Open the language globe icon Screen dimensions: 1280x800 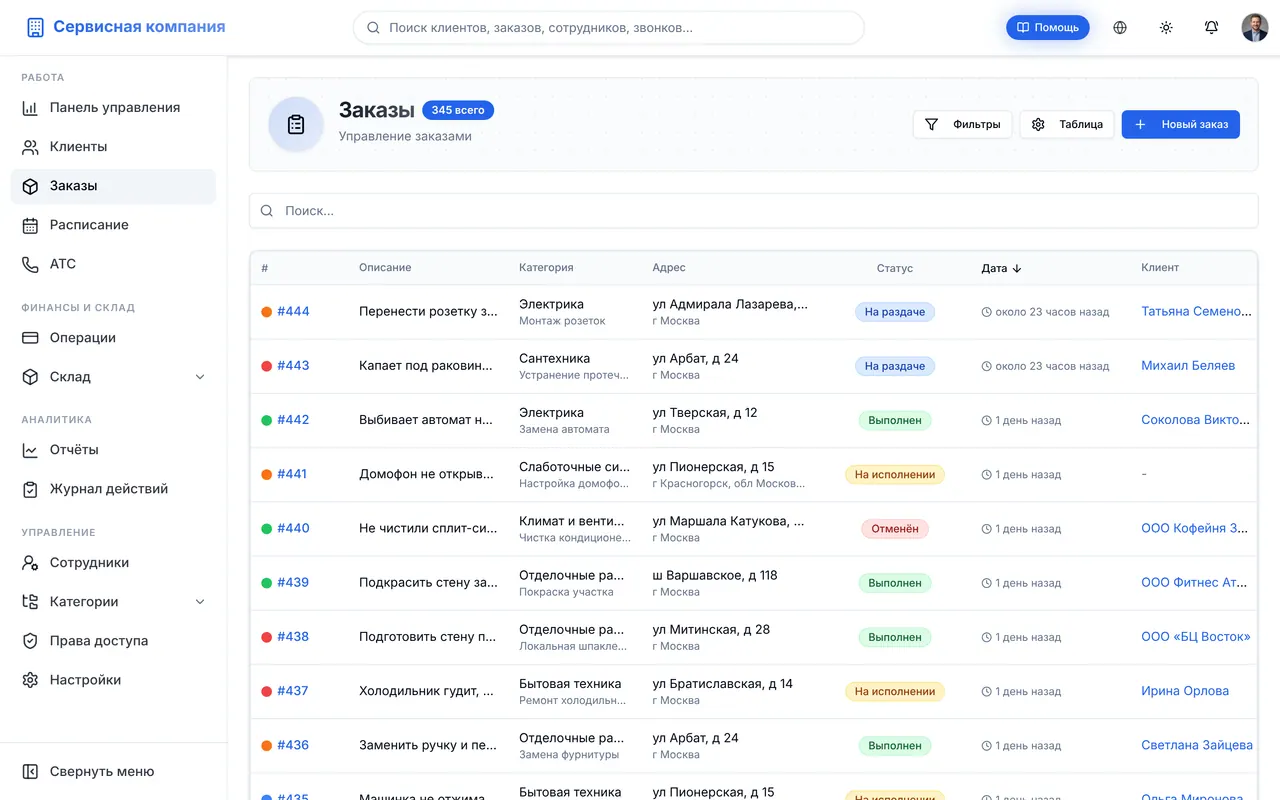(1120, 28)
